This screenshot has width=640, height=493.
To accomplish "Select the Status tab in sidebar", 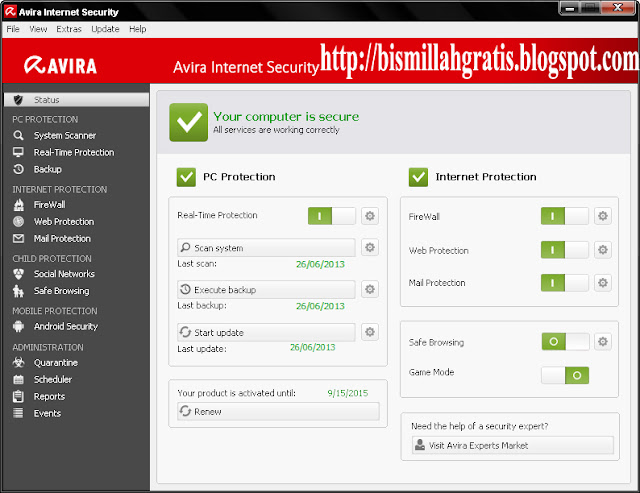I will point(77,100).
